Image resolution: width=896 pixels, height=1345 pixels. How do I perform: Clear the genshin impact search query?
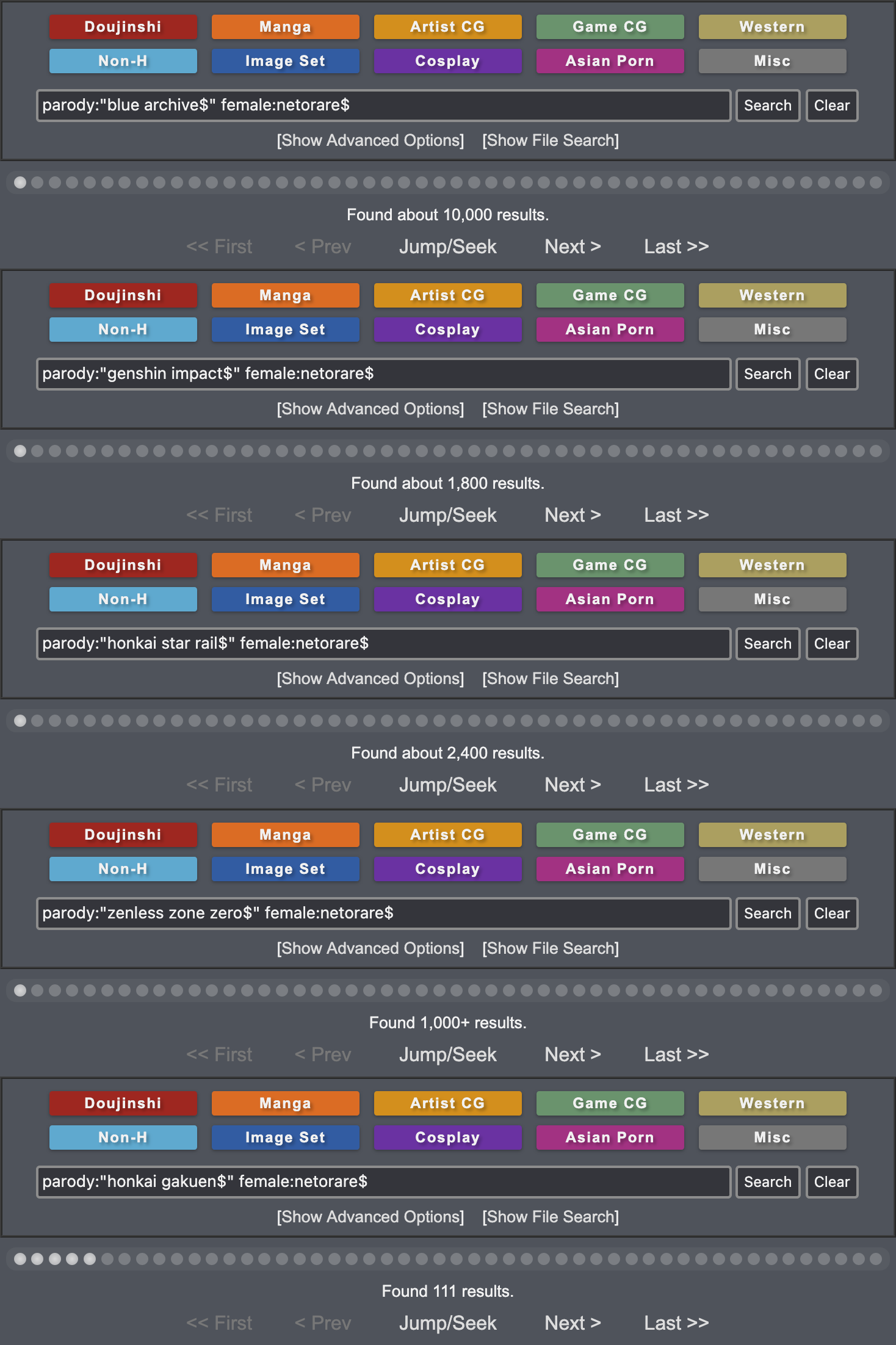[831, 374]
